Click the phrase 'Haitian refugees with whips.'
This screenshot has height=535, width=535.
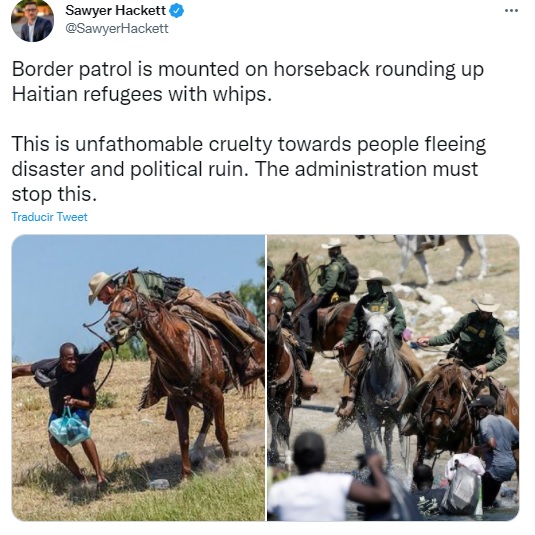[142, 94]
